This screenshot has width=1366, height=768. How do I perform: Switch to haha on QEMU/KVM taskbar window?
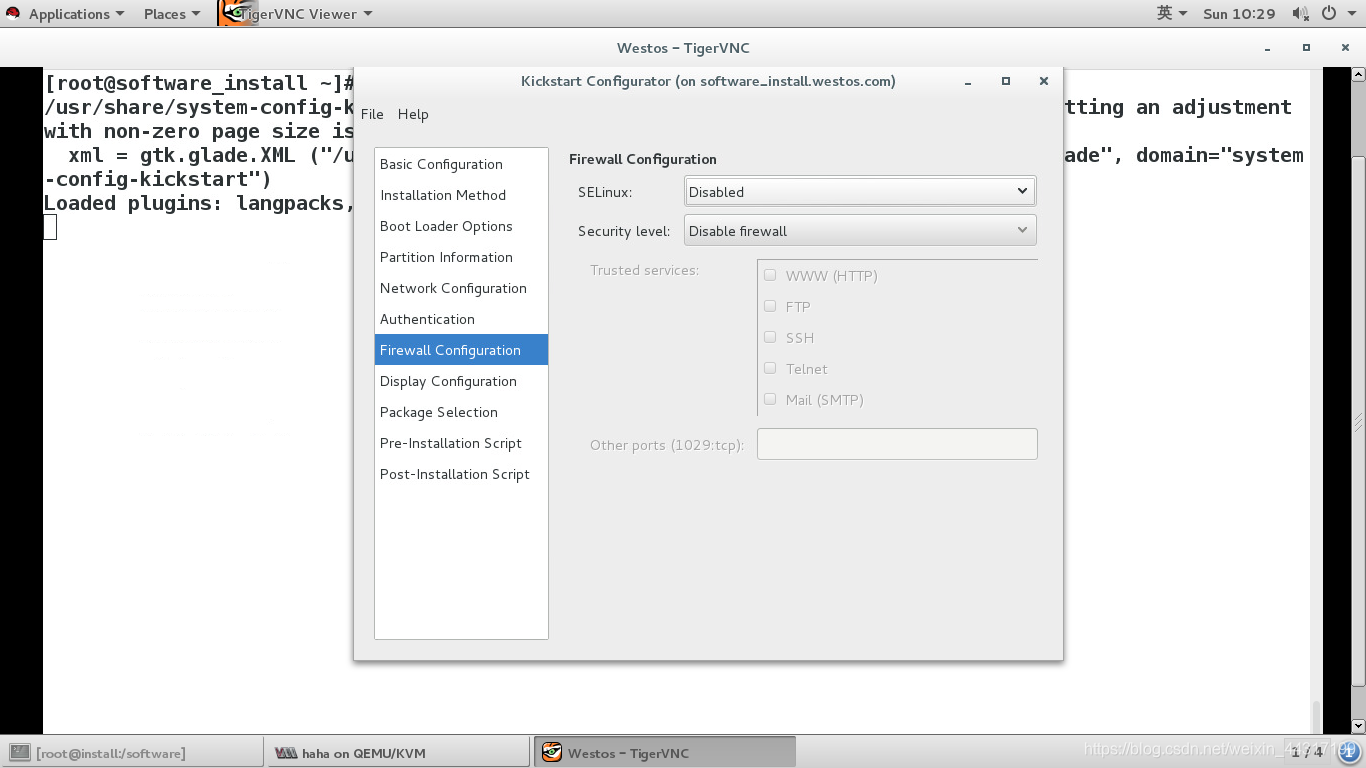click(398, 753)
